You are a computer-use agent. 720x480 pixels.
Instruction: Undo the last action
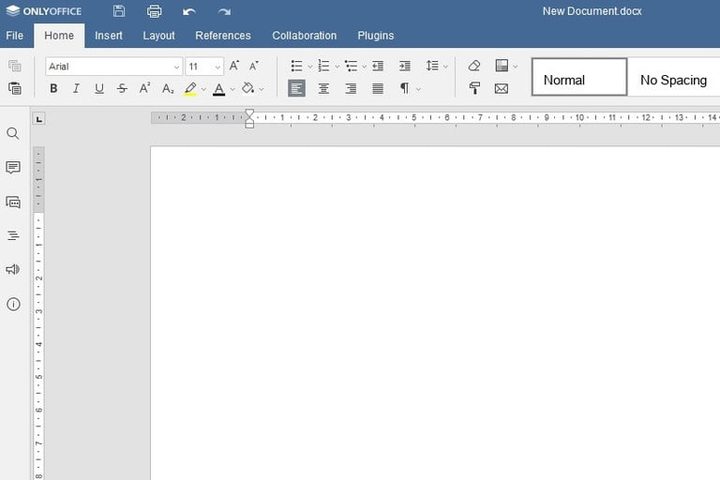point(189,11)
